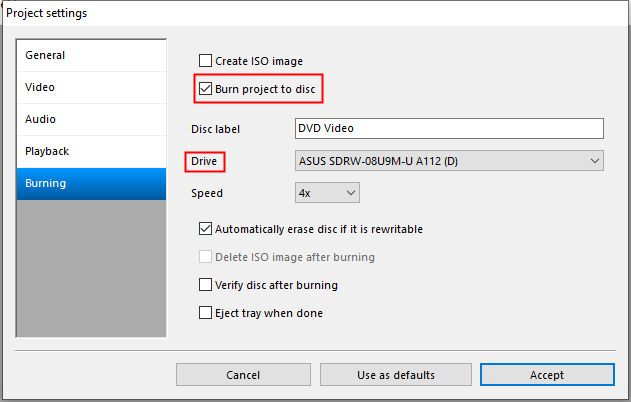The image size is (631, 402).
Task: Uncheck Burn project to disc
Action: pos(206,89)
